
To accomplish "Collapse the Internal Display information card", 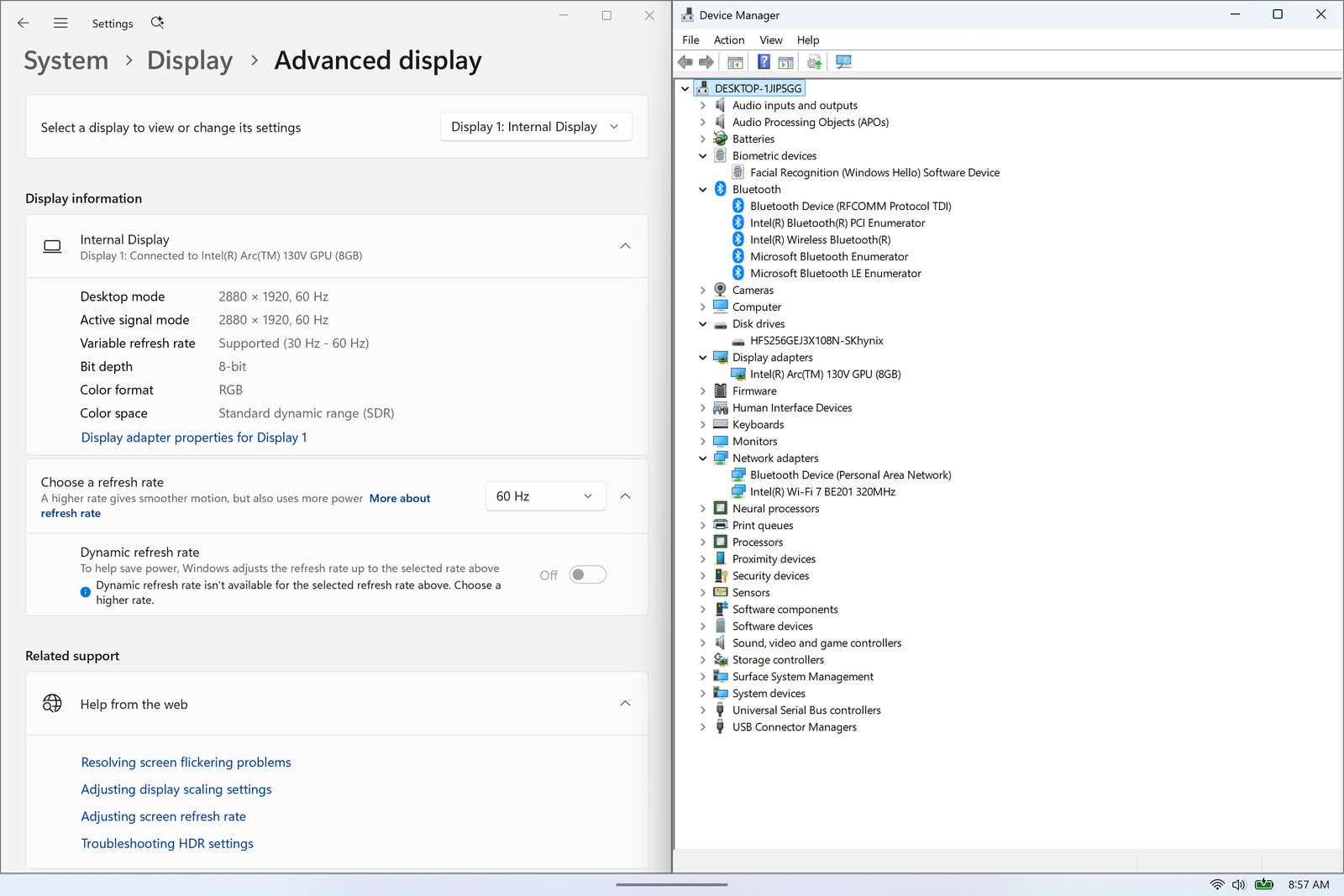I will coord(625,246).
